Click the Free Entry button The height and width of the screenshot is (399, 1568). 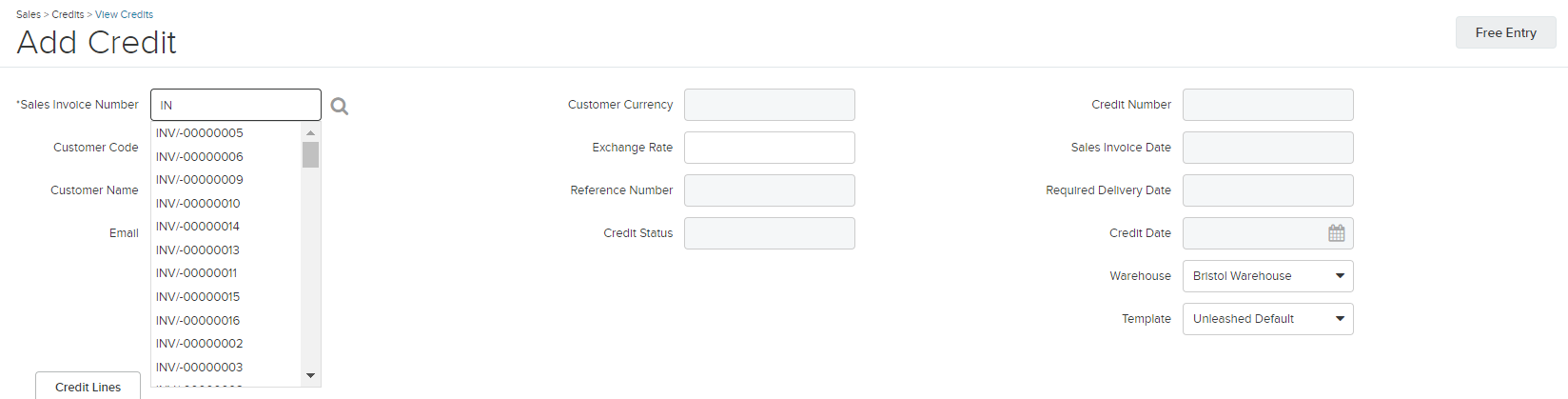(1505, 32)
